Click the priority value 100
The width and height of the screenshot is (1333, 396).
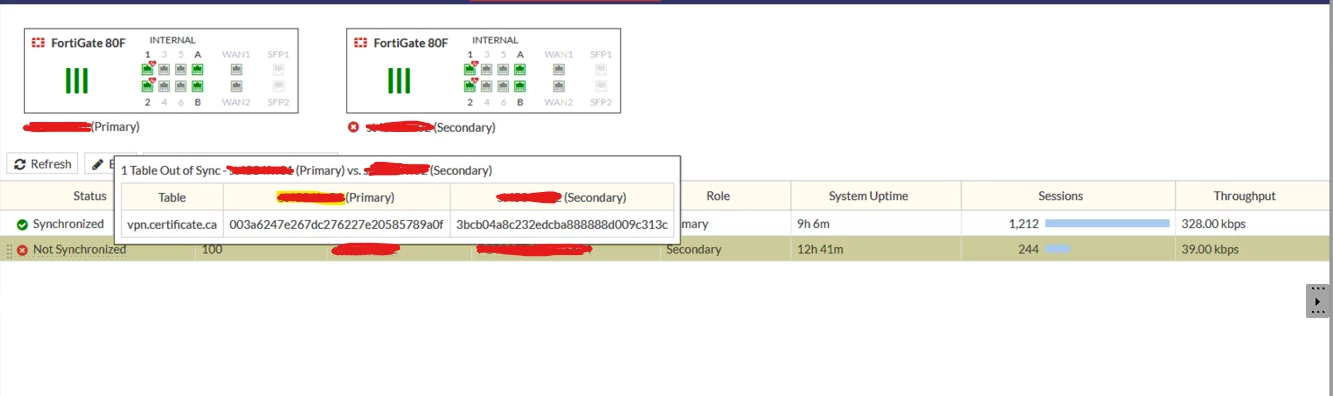212,249
